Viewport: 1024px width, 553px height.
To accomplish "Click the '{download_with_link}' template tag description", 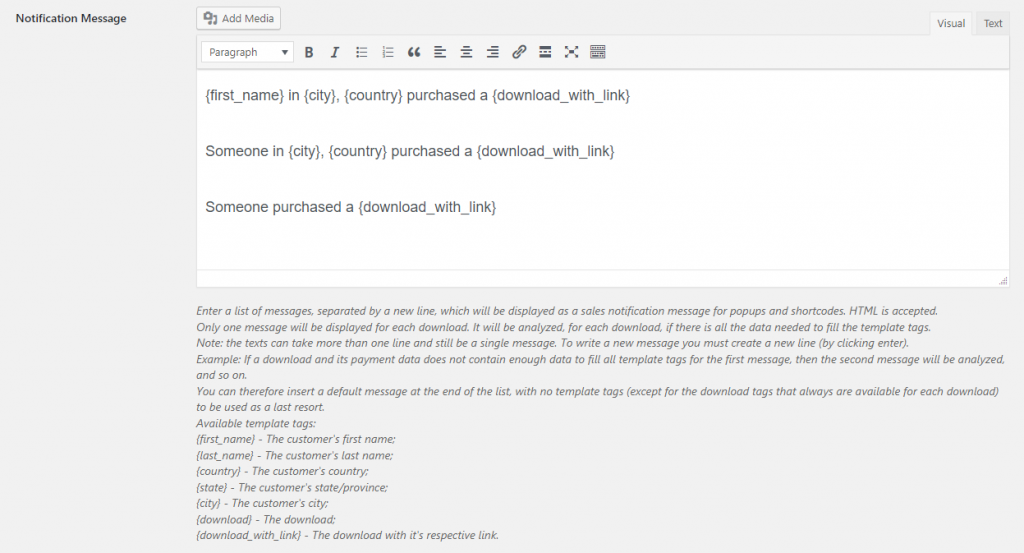I will 347,535.
